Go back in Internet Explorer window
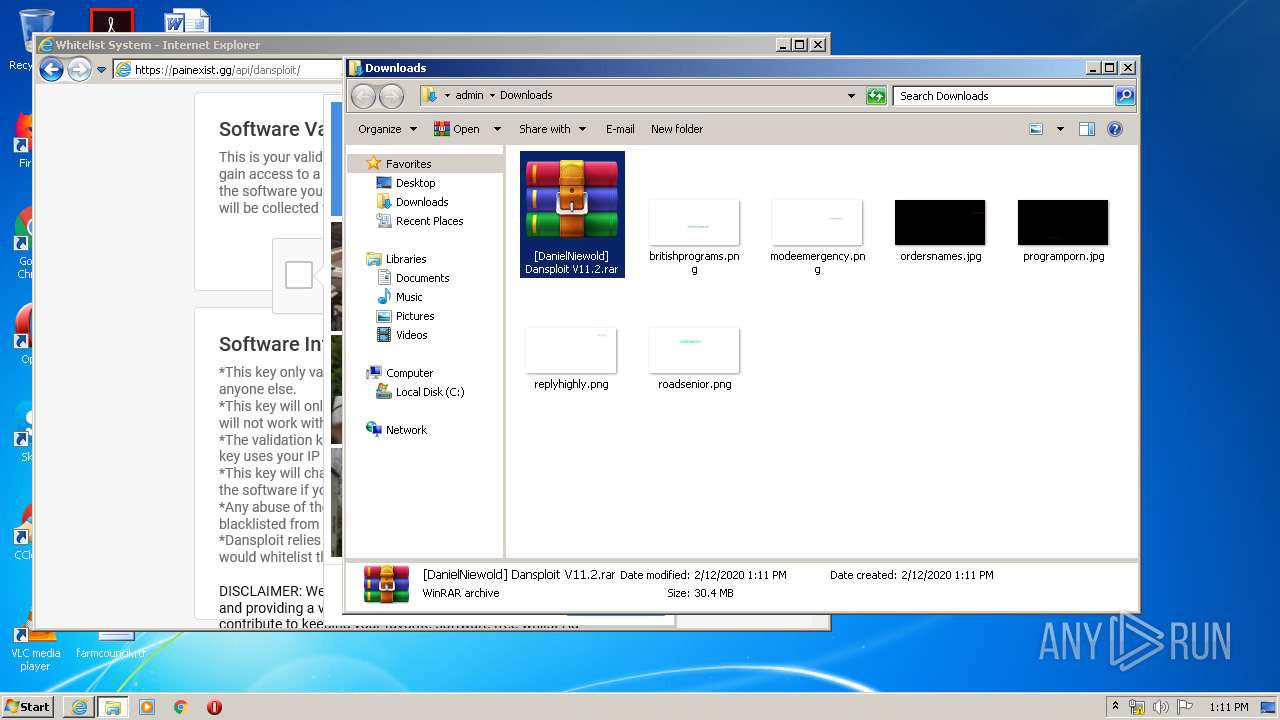The height and width of the screenshot is (720, 1280). pyautogui.click(x=51, y=69)
